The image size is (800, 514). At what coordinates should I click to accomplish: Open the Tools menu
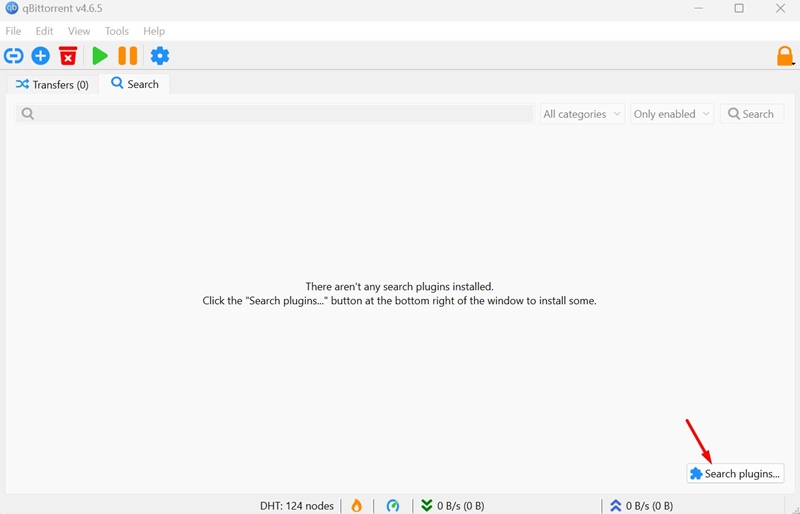(x=117, y=31)
